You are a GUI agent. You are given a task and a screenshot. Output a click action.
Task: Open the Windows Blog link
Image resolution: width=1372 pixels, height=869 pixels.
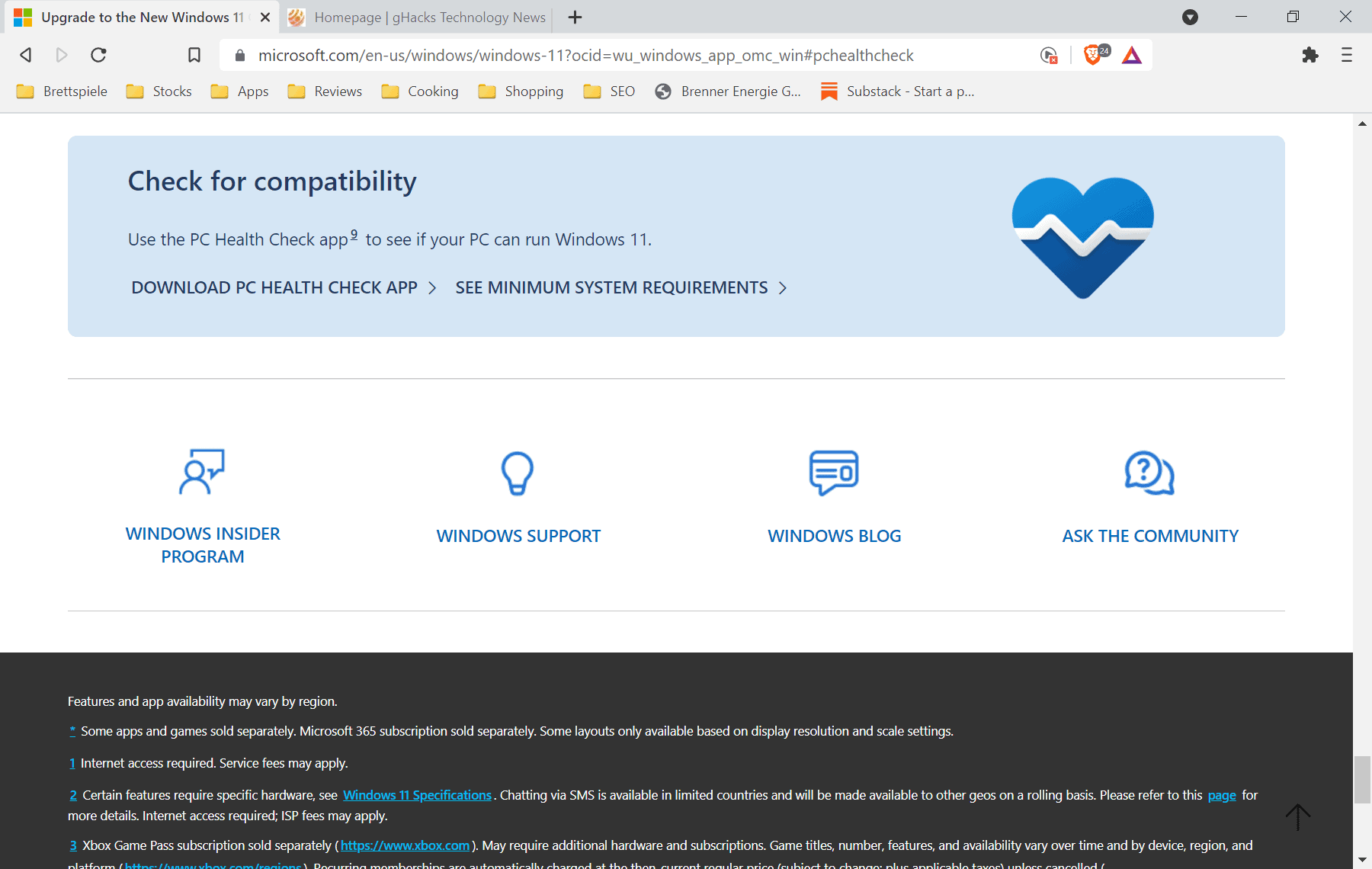(835, 536)
